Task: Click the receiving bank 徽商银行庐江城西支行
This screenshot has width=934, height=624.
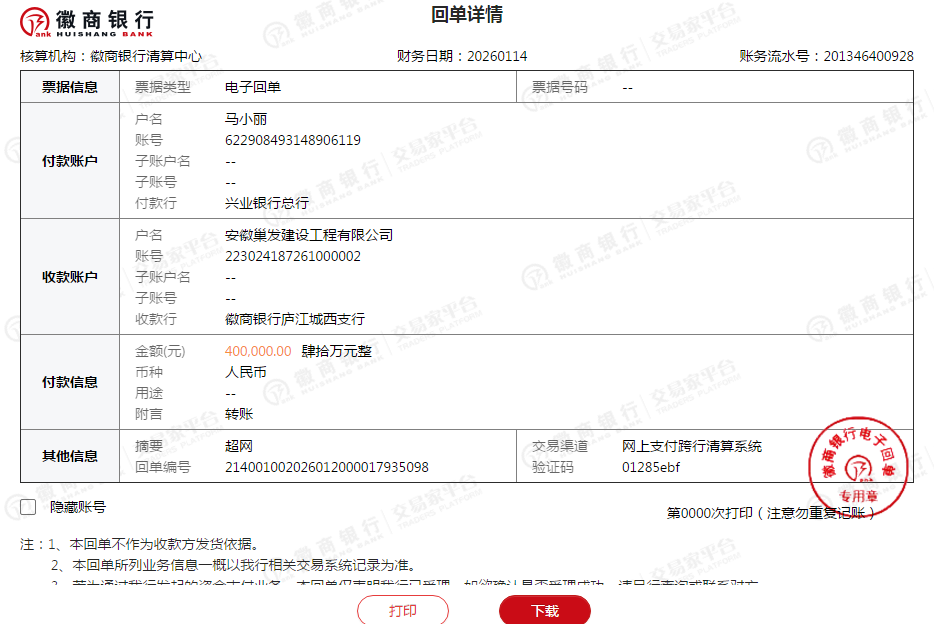Action: (295, 319)
